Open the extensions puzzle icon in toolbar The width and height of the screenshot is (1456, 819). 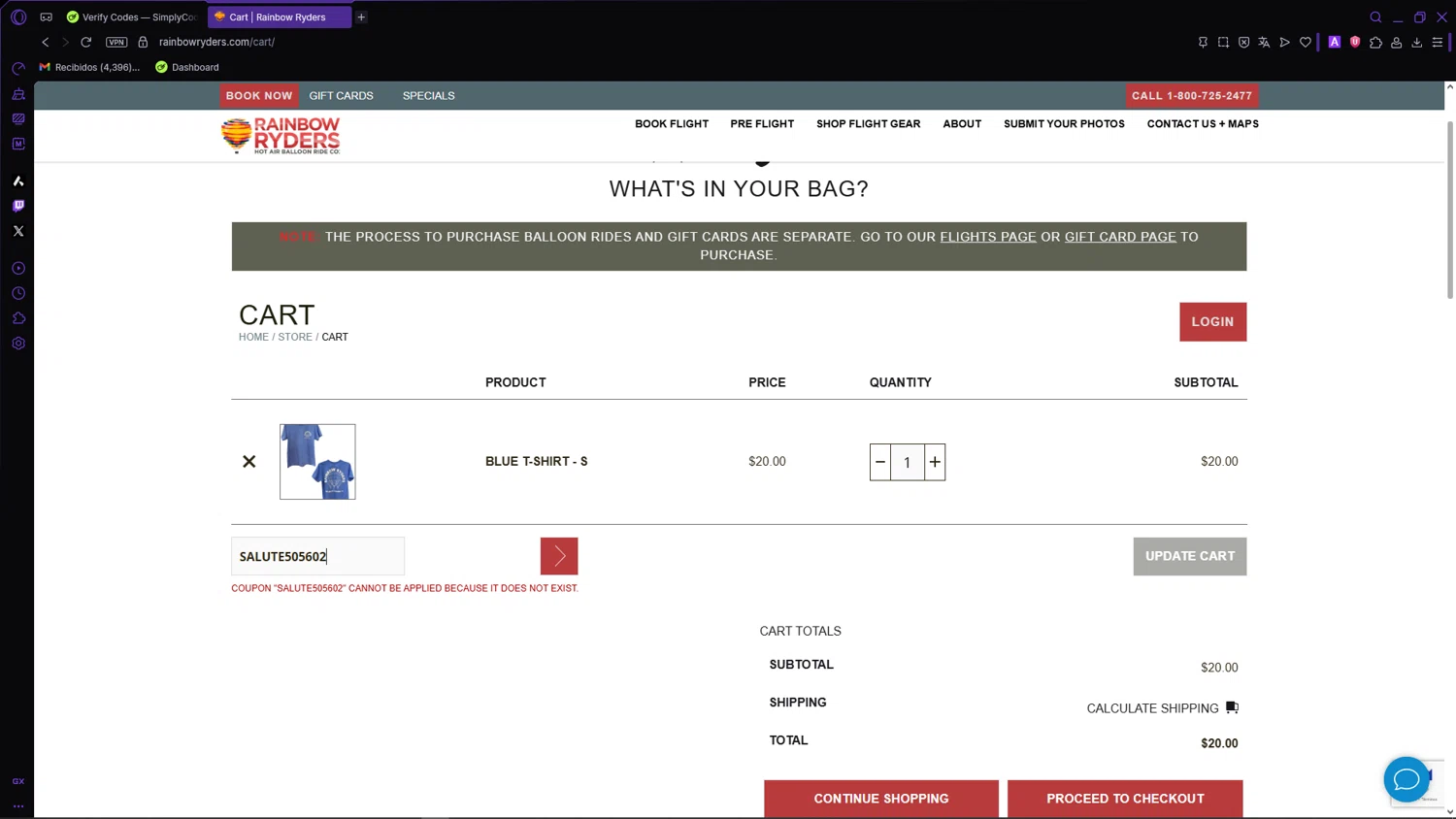pos(1375,43)
